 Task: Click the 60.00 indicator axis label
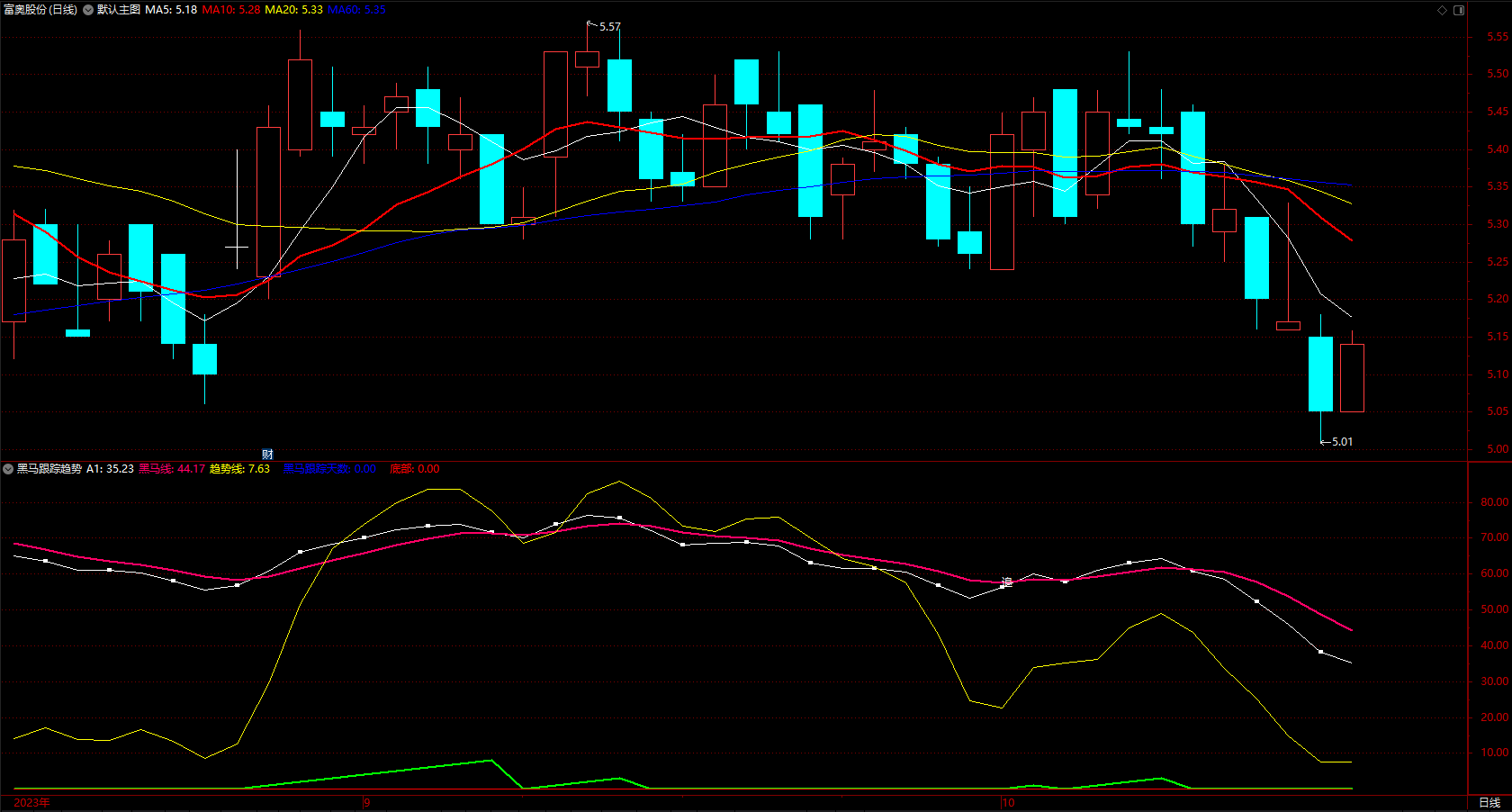coord(1495,573)
